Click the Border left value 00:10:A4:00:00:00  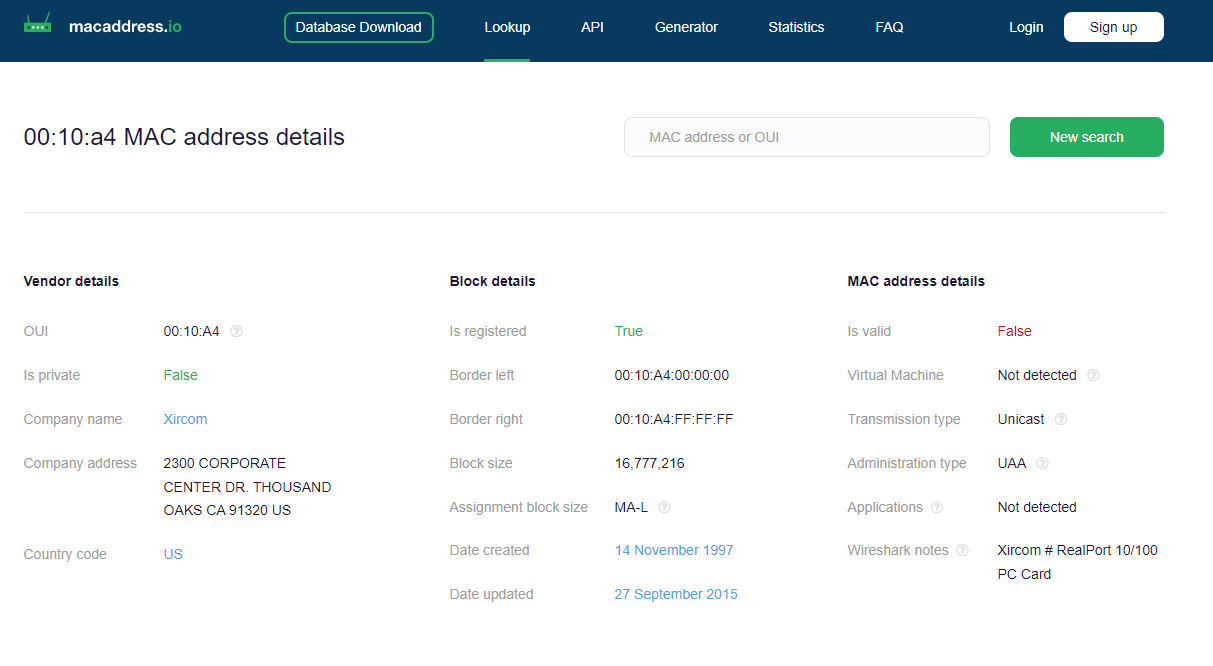pos(672,375)
